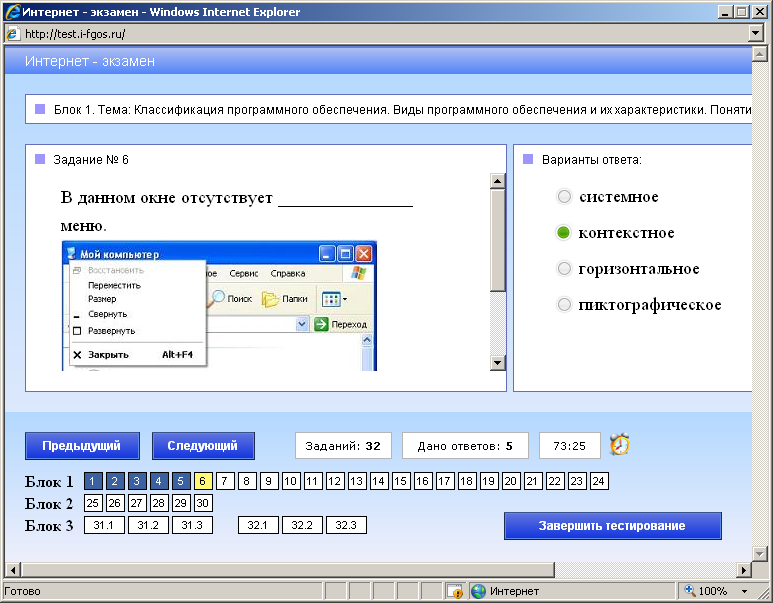The image size is (773, 603).
Task: Open the Справка menu in embedded window
Action: (x=288, y=274)
